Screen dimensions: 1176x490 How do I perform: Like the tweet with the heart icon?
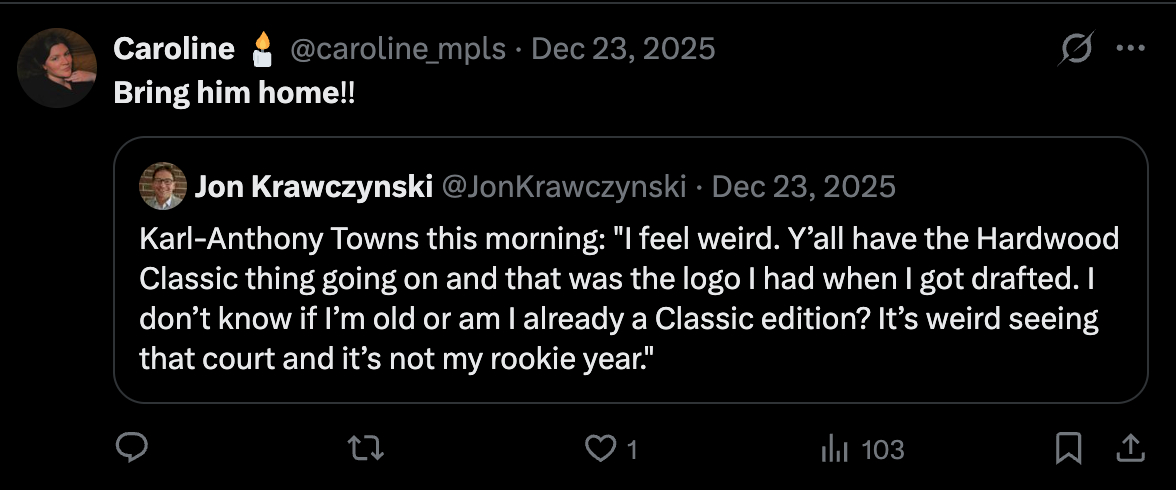point(600,450)
